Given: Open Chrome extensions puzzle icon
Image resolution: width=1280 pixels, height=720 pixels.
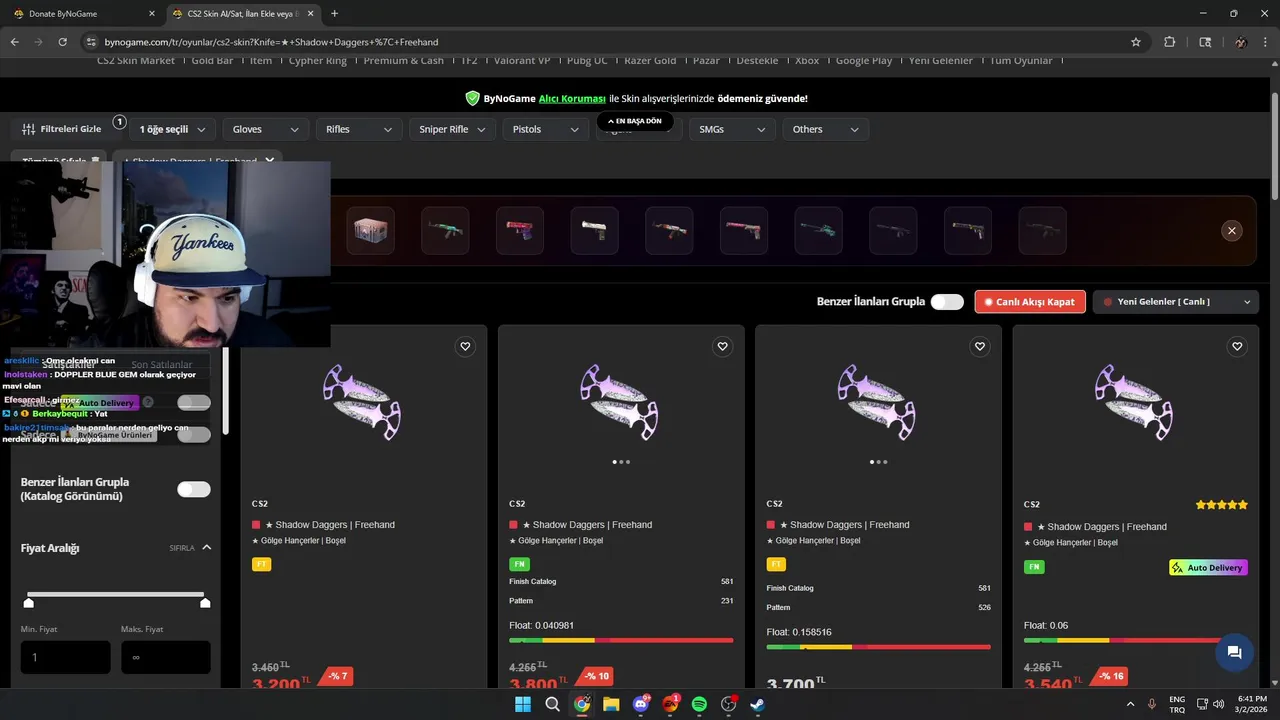Looking at the screenshot, I should [1169, 42].
